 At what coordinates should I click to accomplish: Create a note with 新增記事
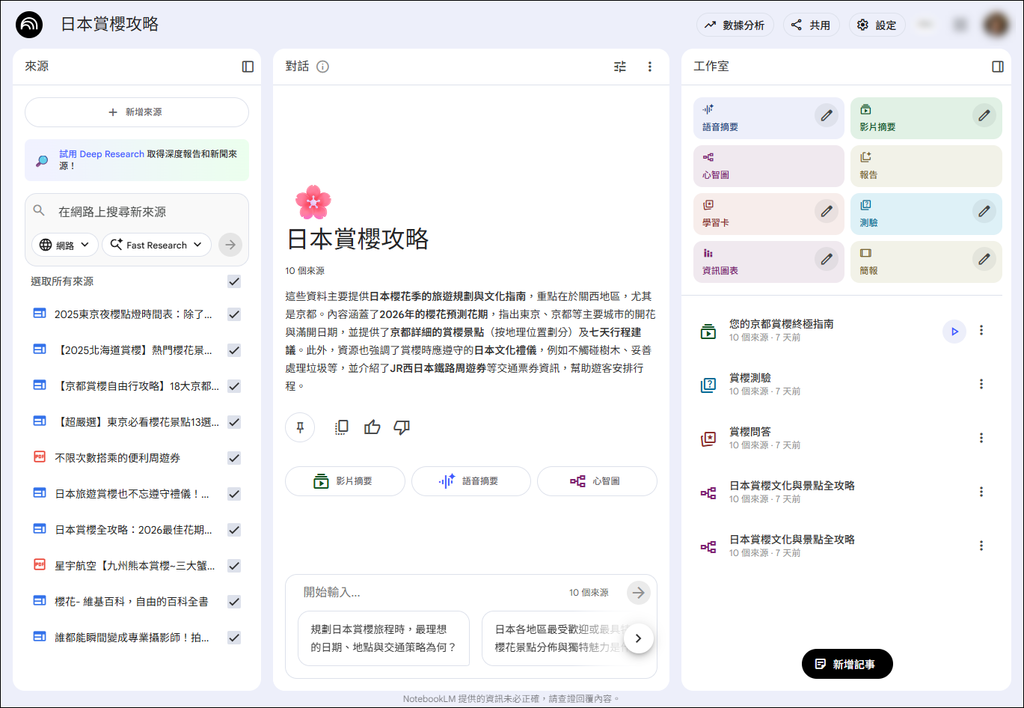point(846,663)
